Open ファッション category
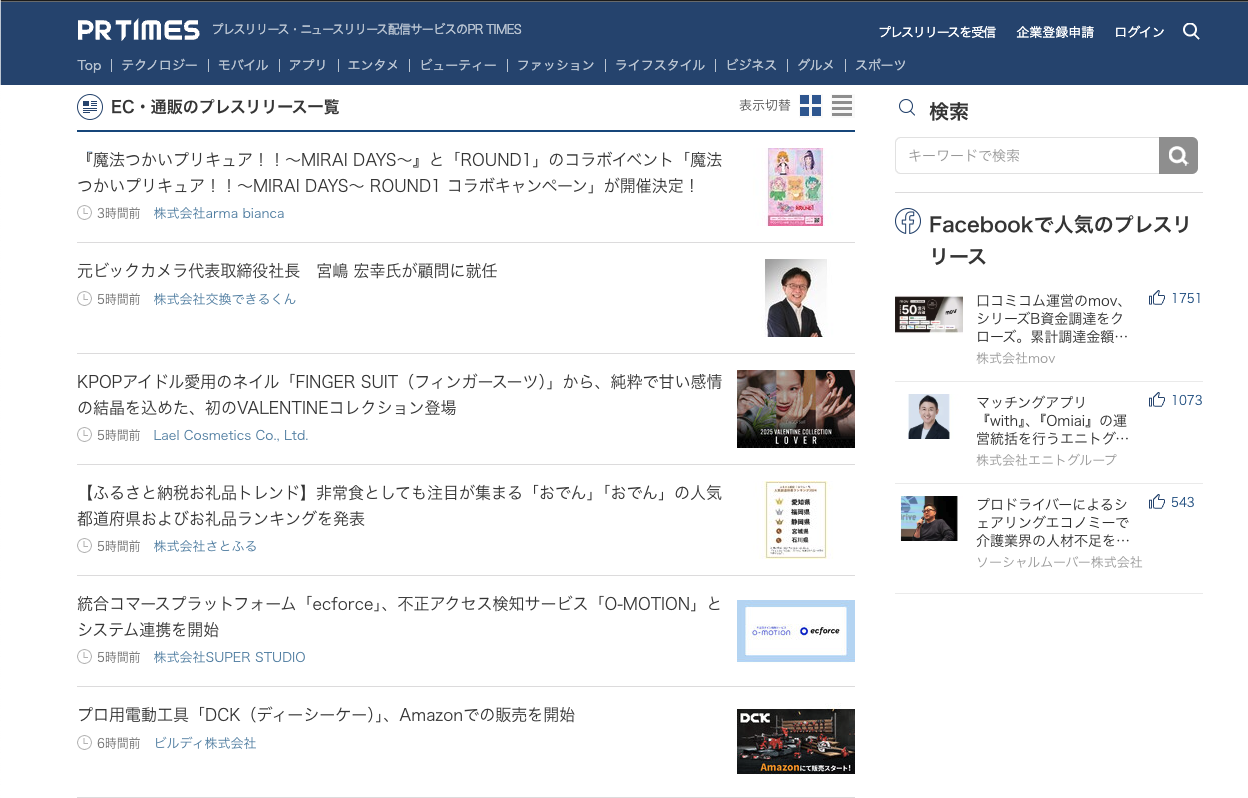 (556, 65)
